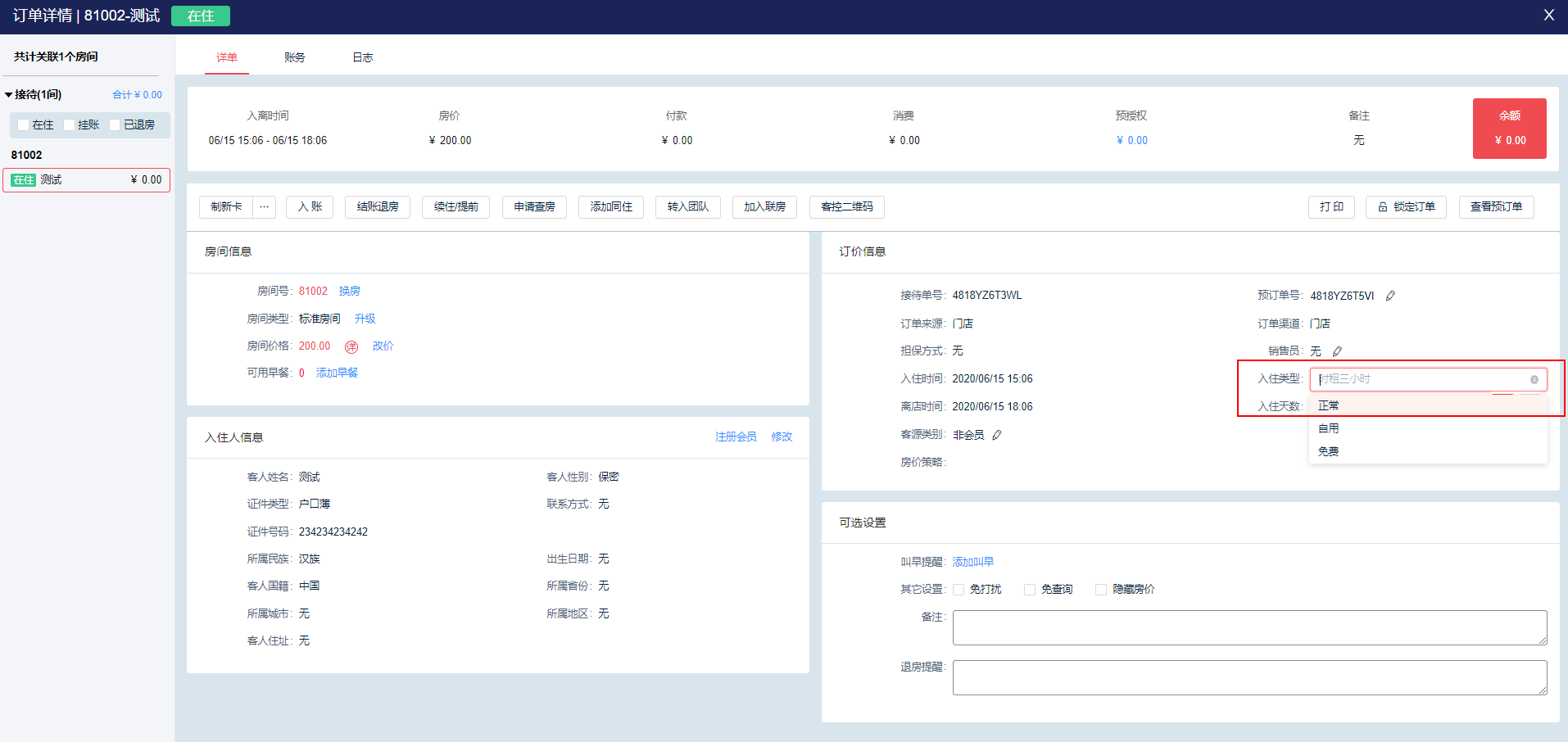The height and width of the screenshot is (742, 1568).
Task: Click the 修改 guest info link
Action: pyautogui.click(x=782, y=437)
